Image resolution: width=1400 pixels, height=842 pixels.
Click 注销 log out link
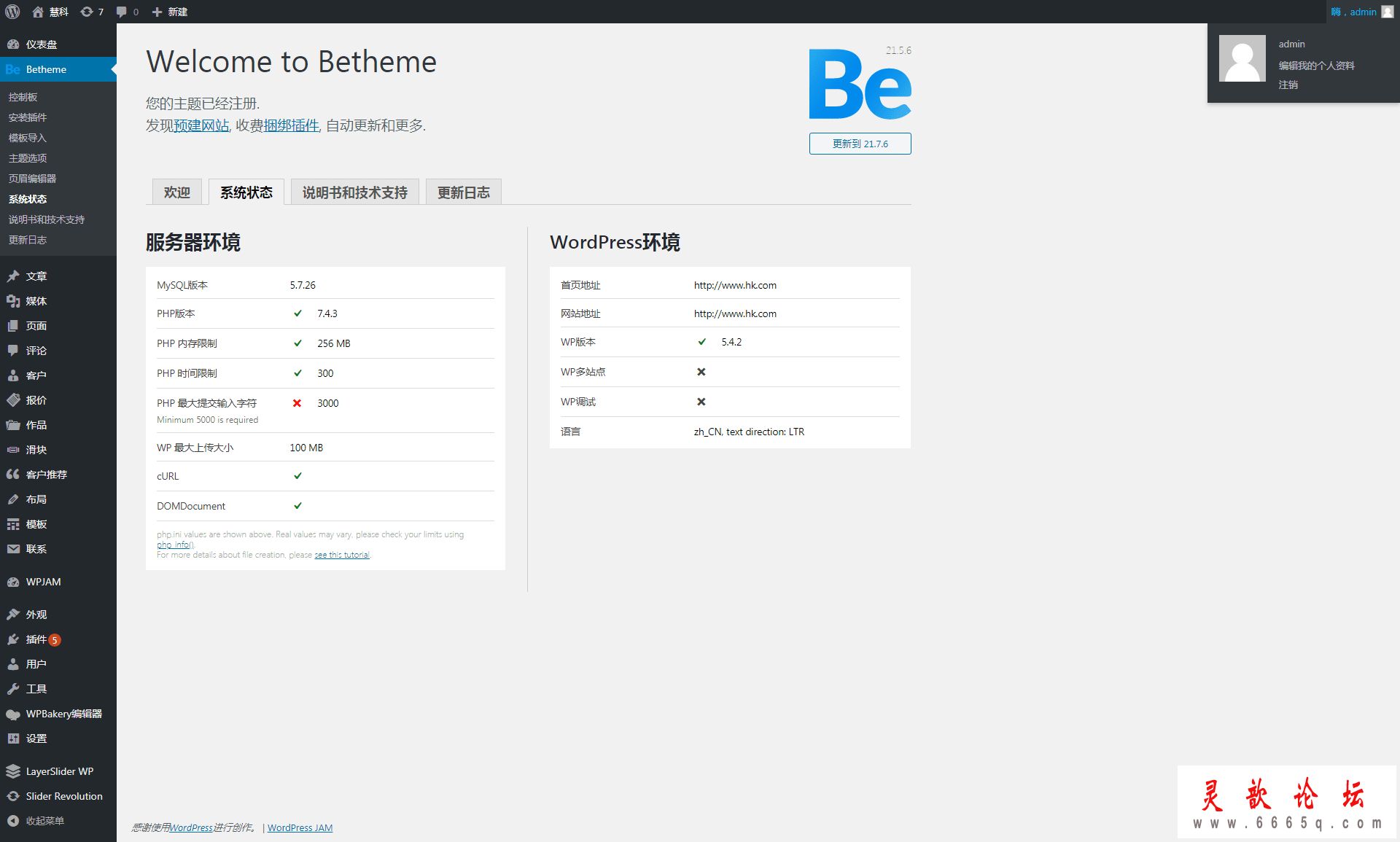[x=1288, y=85]
